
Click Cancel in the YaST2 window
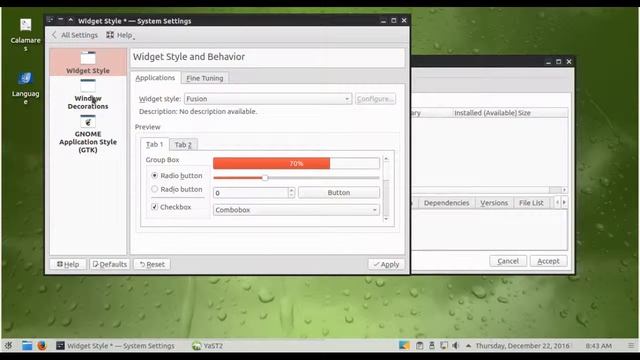pos(508,261)
